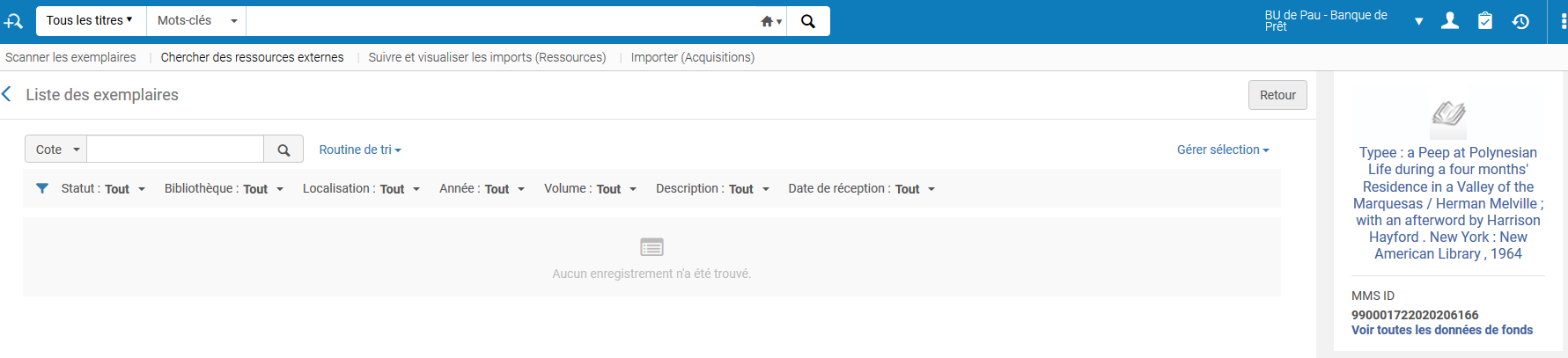Open the tasks clipboard icon
Screen dimensions: 1568x358
tap(1484, 21)
